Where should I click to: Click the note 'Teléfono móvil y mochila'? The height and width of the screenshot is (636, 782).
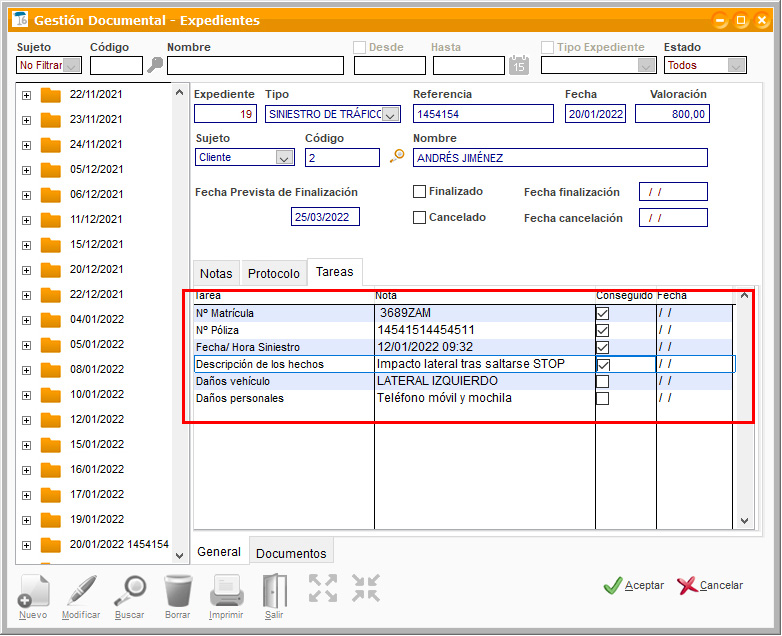444,398
